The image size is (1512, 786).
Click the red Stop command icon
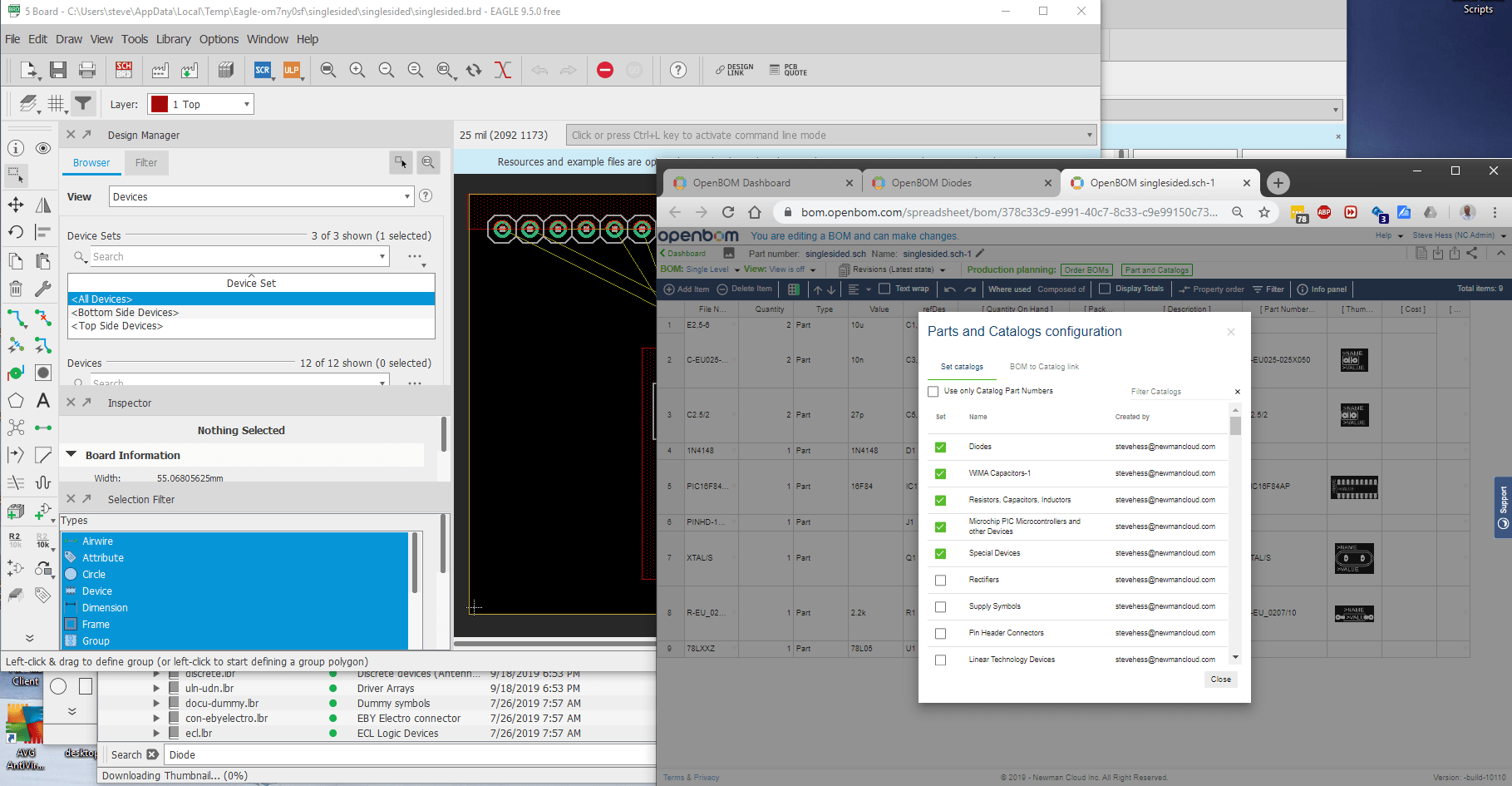coord(605,70)
